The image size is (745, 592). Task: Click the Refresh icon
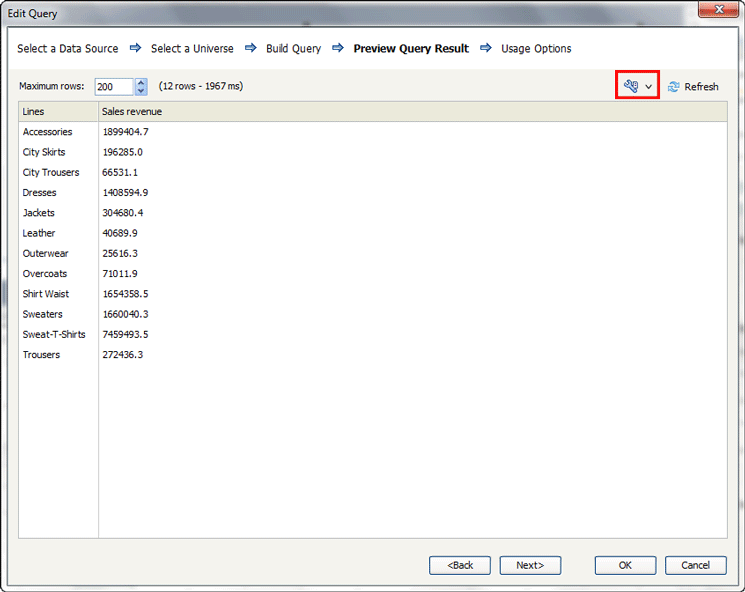(x=673, y=86)
